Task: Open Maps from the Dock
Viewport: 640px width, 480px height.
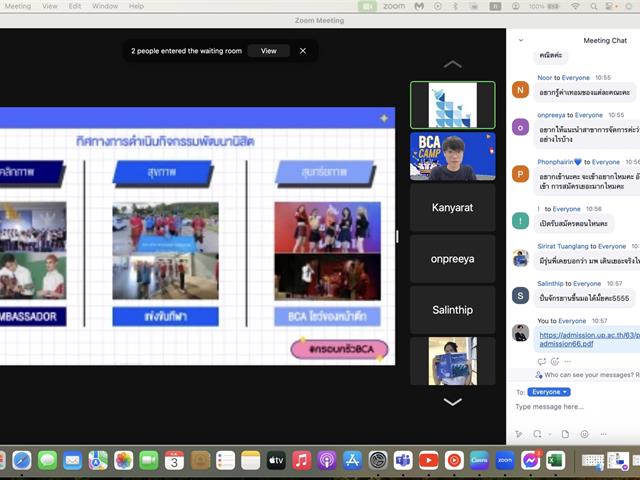Action: tap(98, 461)
